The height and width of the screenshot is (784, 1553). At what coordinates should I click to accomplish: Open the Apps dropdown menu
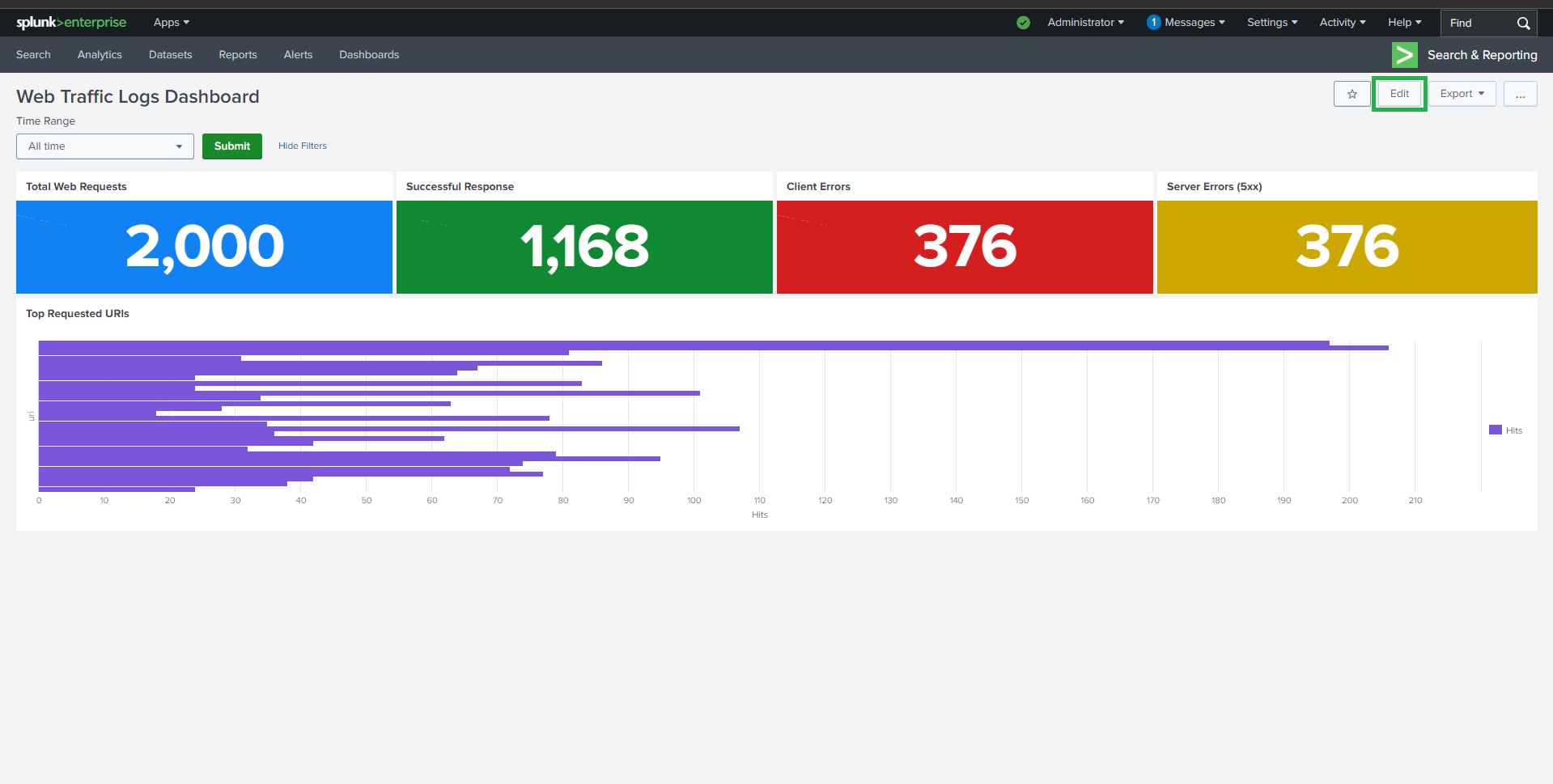pyautogui.click(x=172, y=23)
